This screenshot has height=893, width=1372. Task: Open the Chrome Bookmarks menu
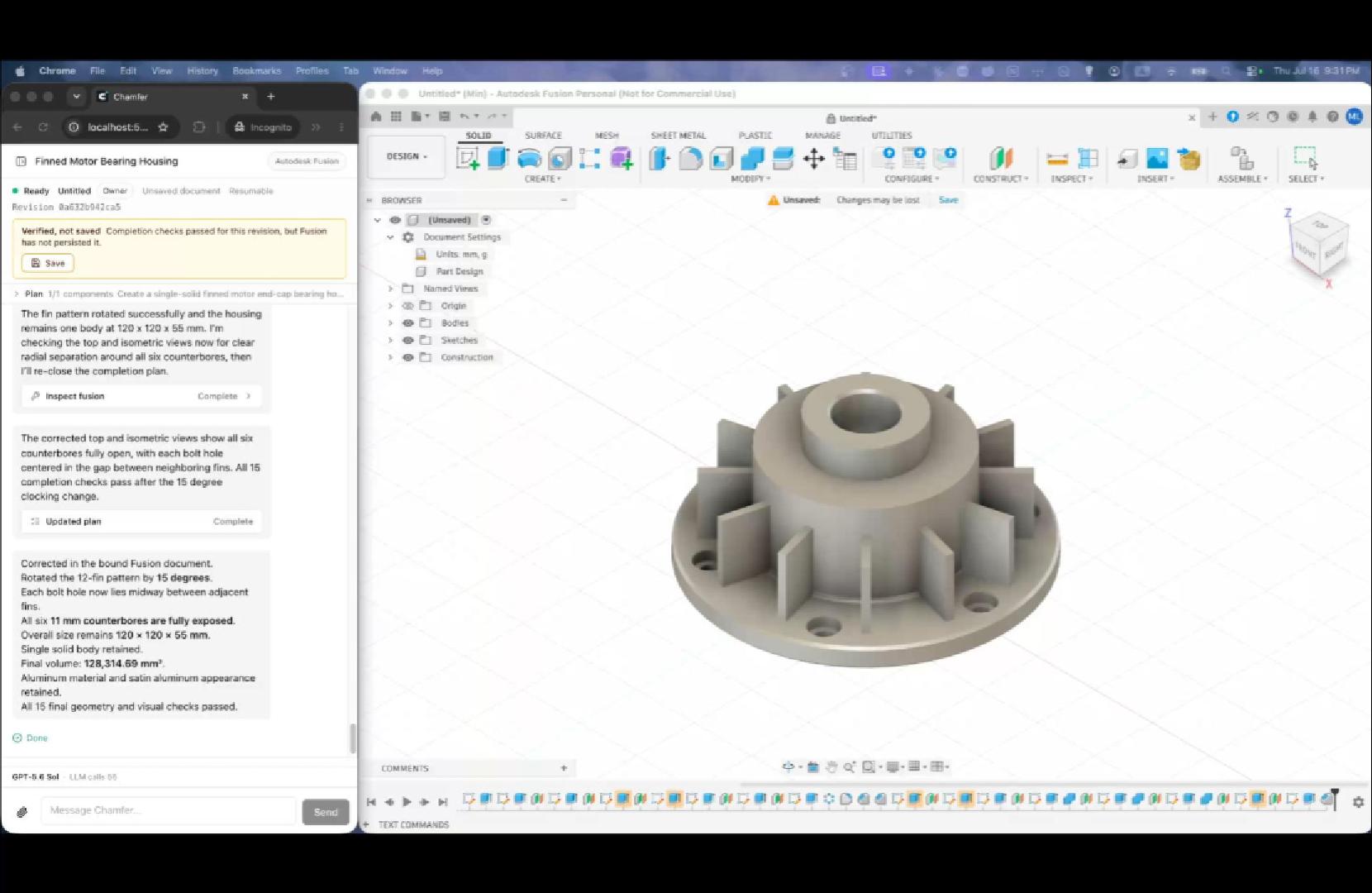[x=256, y=71]
